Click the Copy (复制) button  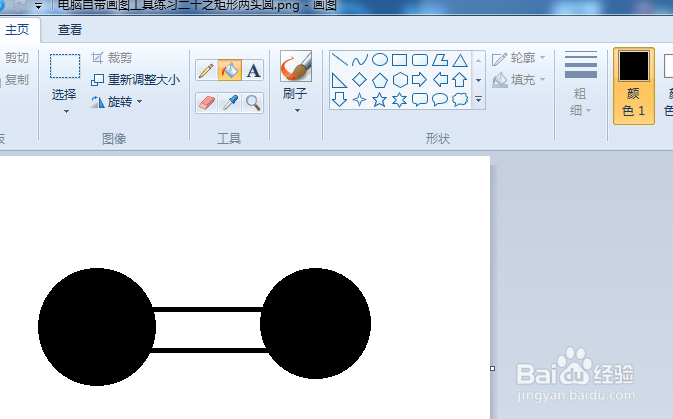(x=16, y=80)
